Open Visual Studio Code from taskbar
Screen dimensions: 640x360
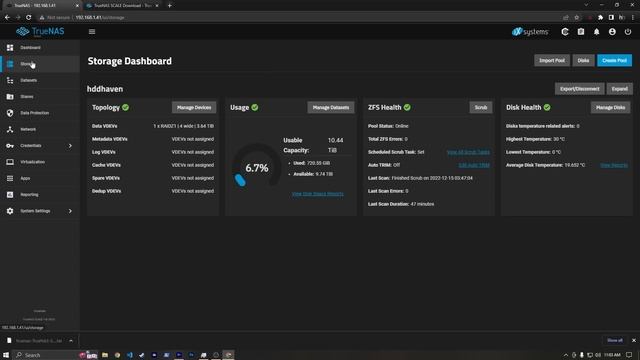coord(129,355)
